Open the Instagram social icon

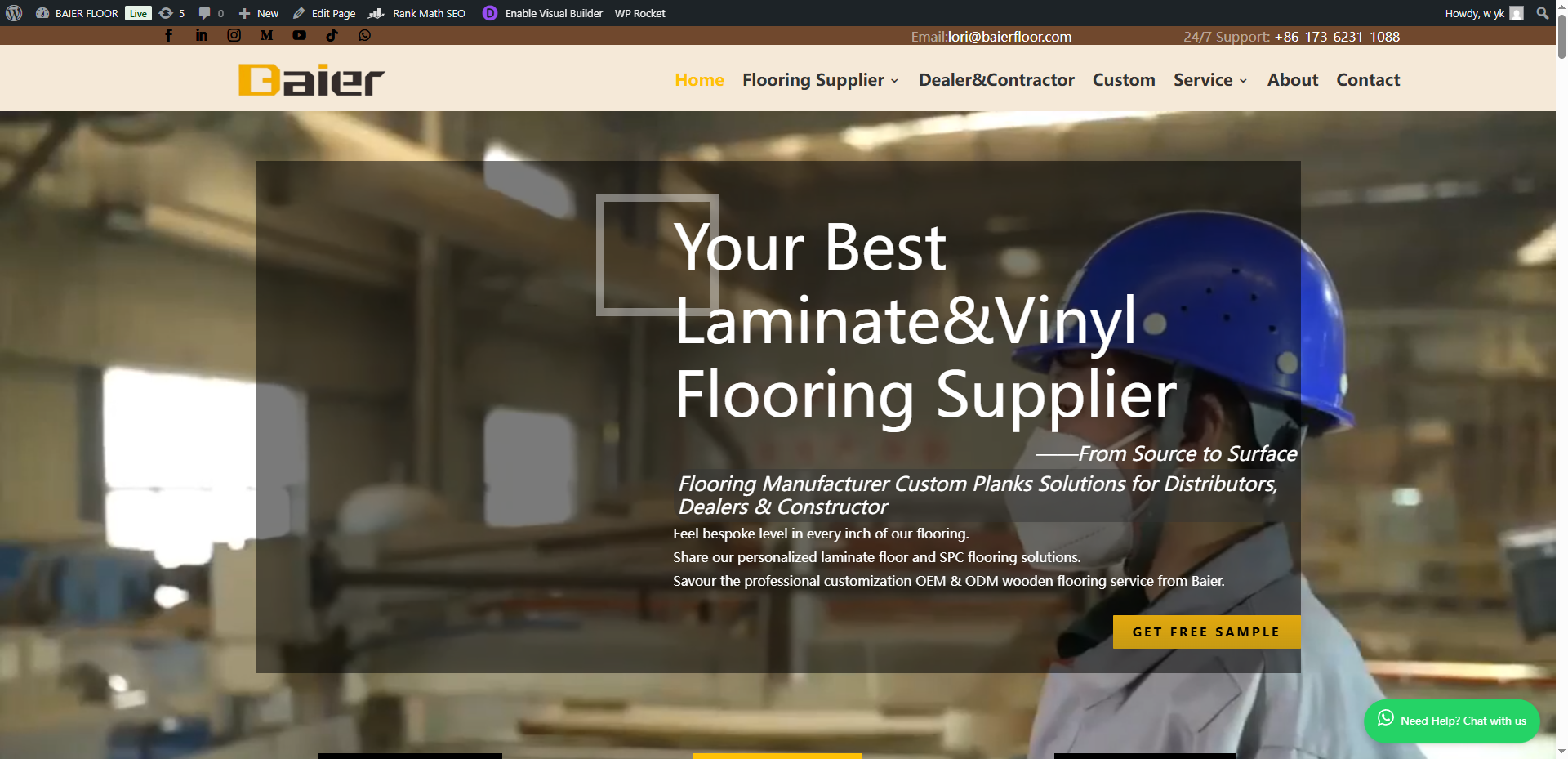pos(234,35)
